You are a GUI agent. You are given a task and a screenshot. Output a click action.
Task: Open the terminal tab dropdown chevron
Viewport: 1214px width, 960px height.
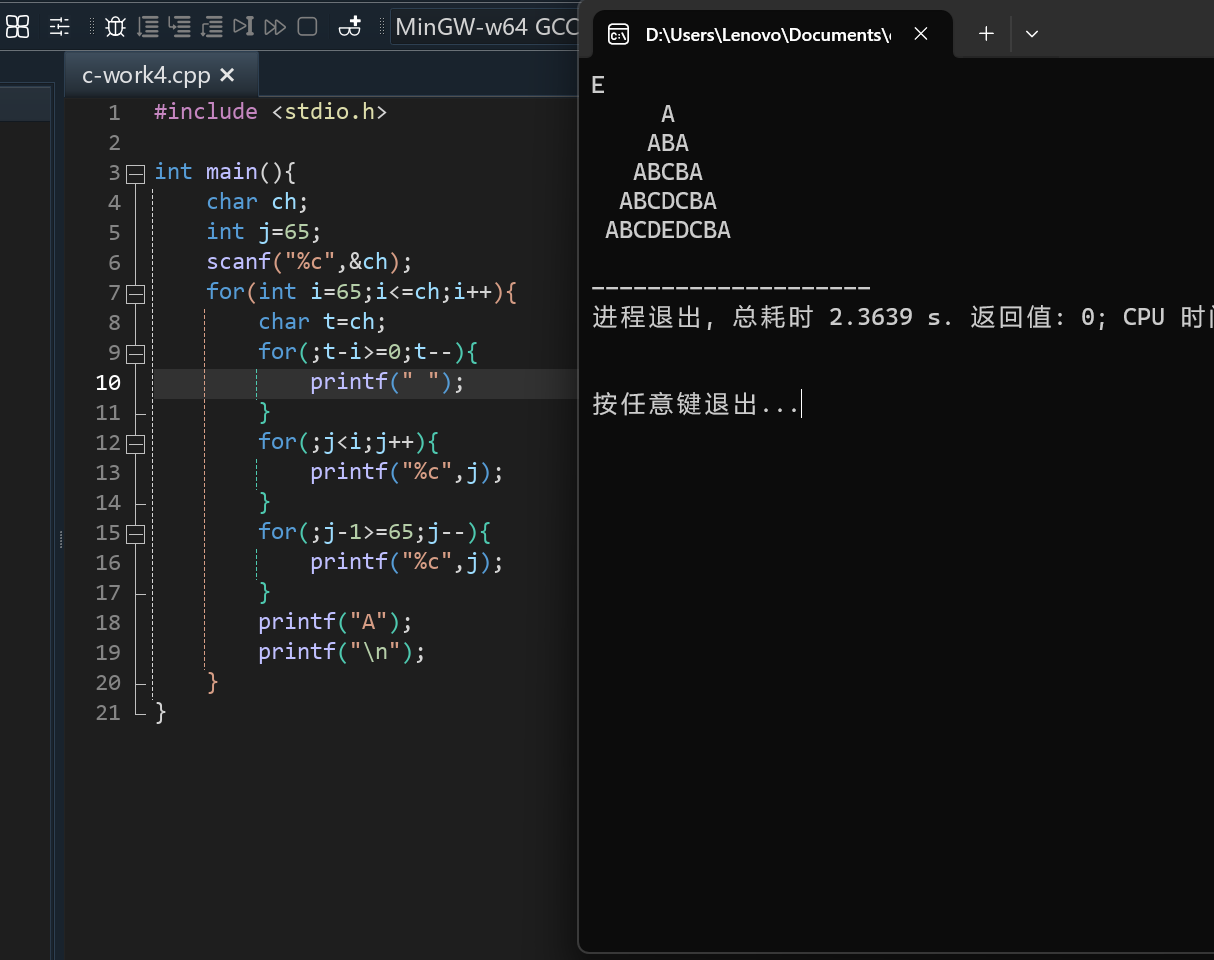point(1031,33)
